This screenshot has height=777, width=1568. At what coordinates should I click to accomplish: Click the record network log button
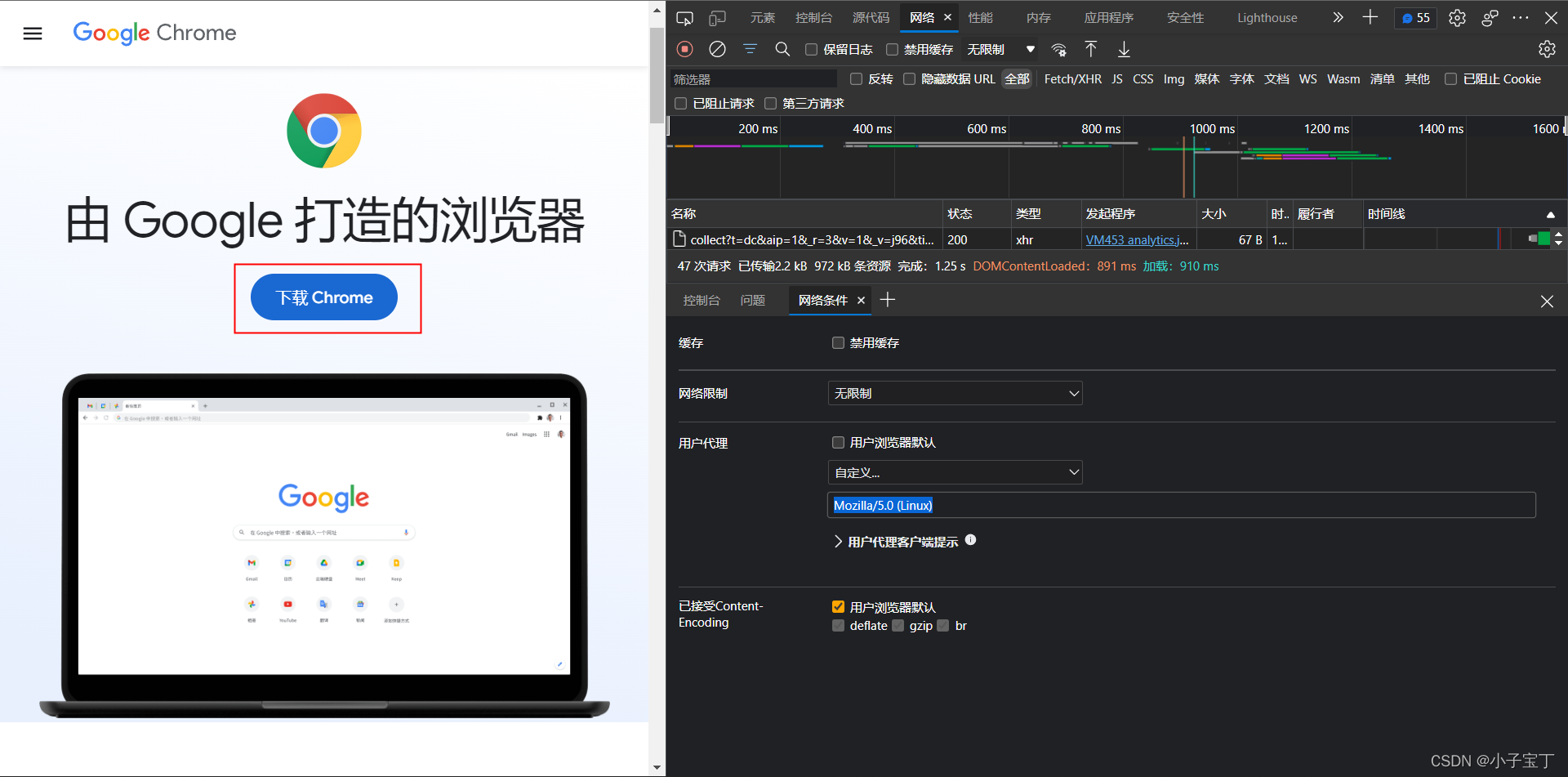[685, 49]
